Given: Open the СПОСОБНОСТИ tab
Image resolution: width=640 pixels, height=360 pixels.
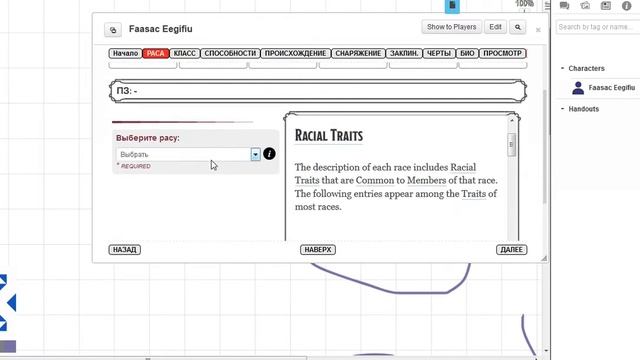Looking at the screenshot, I should [x=230, y=53].
